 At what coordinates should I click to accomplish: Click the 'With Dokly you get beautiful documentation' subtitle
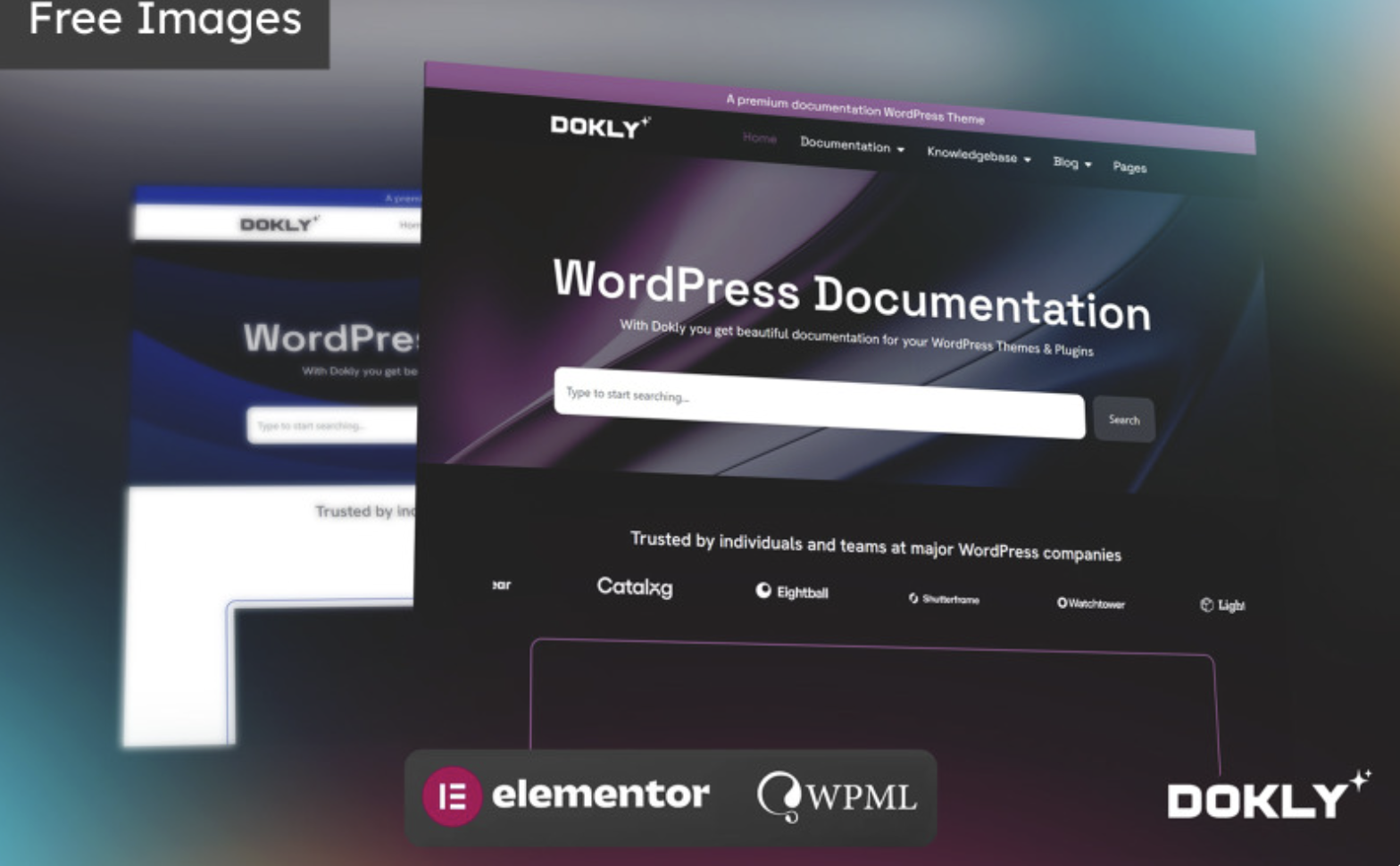pos(856,337)
